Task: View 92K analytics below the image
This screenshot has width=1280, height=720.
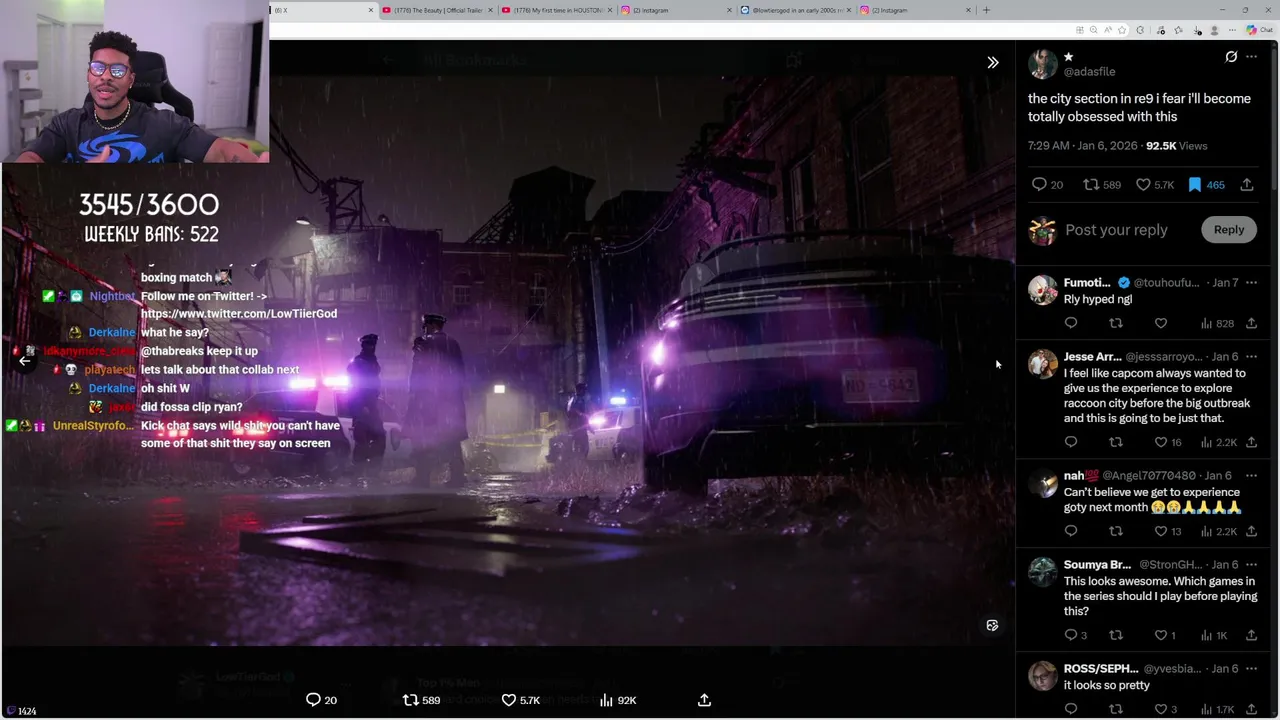Action: pos(618,700)
